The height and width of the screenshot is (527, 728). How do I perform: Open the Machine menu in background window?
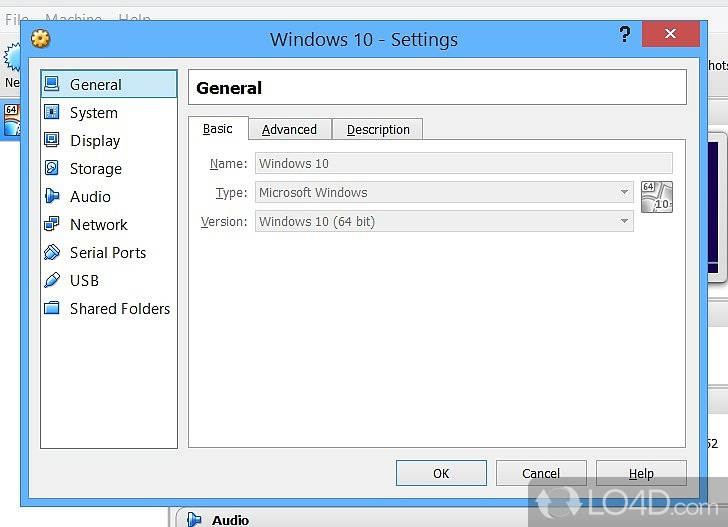73,19
